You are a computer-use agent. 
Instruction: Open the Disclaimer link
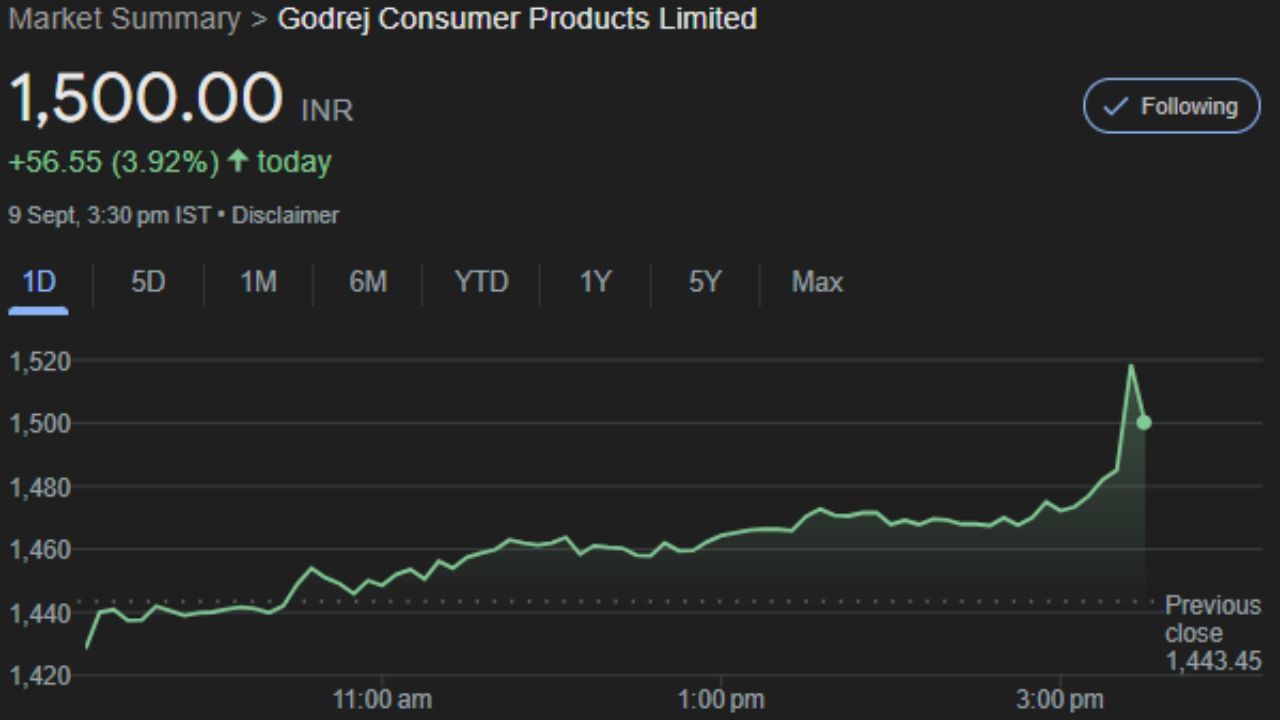[x=285, y=215]
